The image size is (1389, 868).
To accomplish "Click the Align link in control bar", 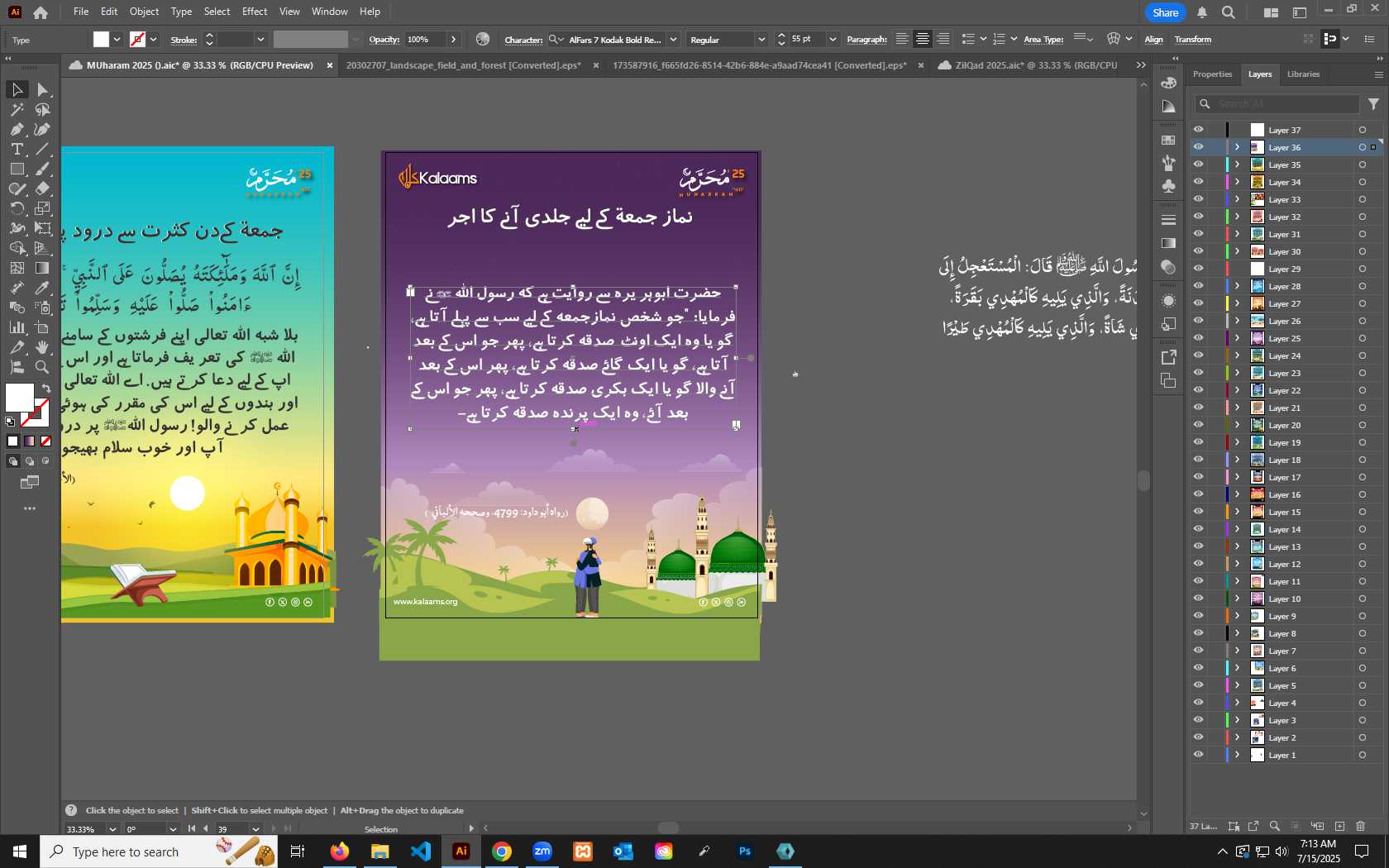I will (x=1153, y=40).
